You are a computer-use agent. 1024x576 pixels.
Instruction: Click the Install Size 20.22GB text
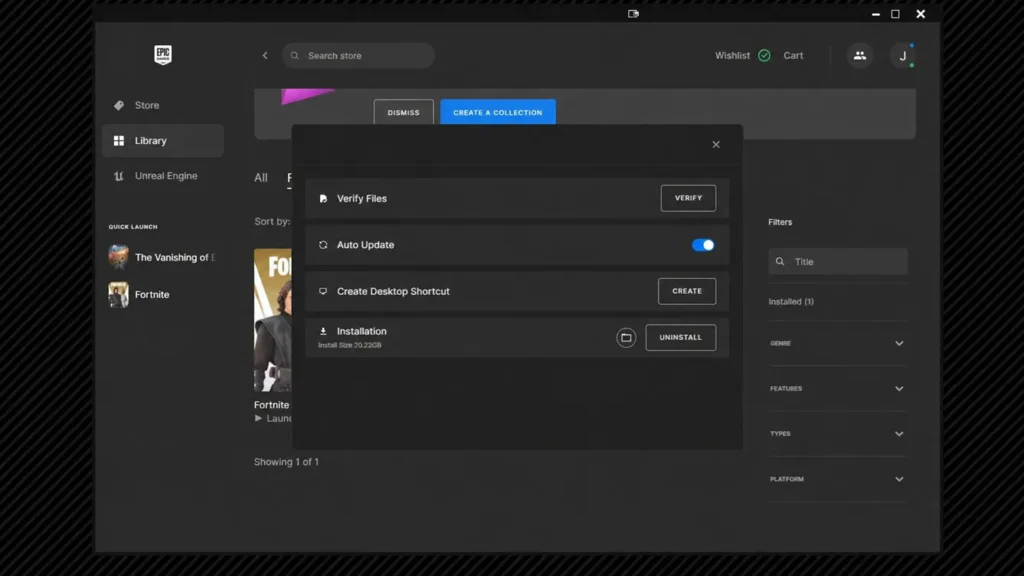349,345
